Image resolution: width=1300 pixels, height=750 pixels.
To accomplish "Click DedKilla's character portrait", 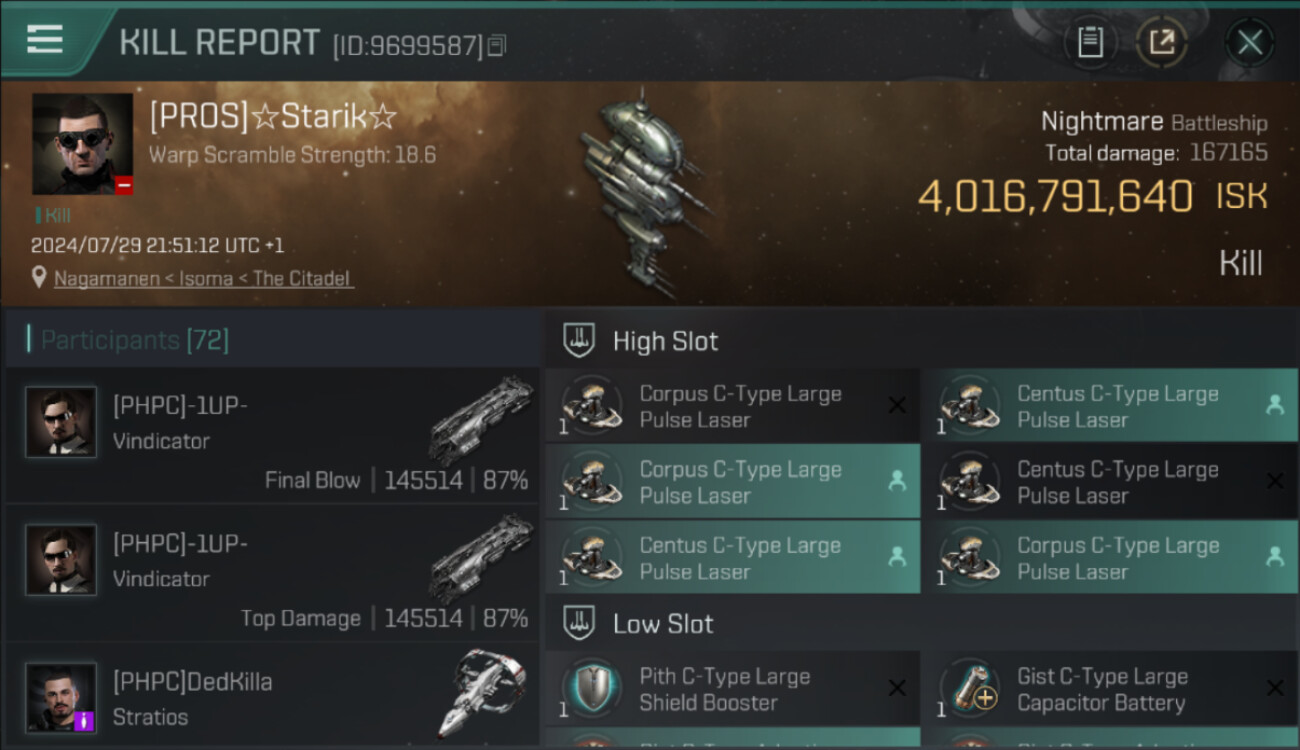I will click(61, 697).
